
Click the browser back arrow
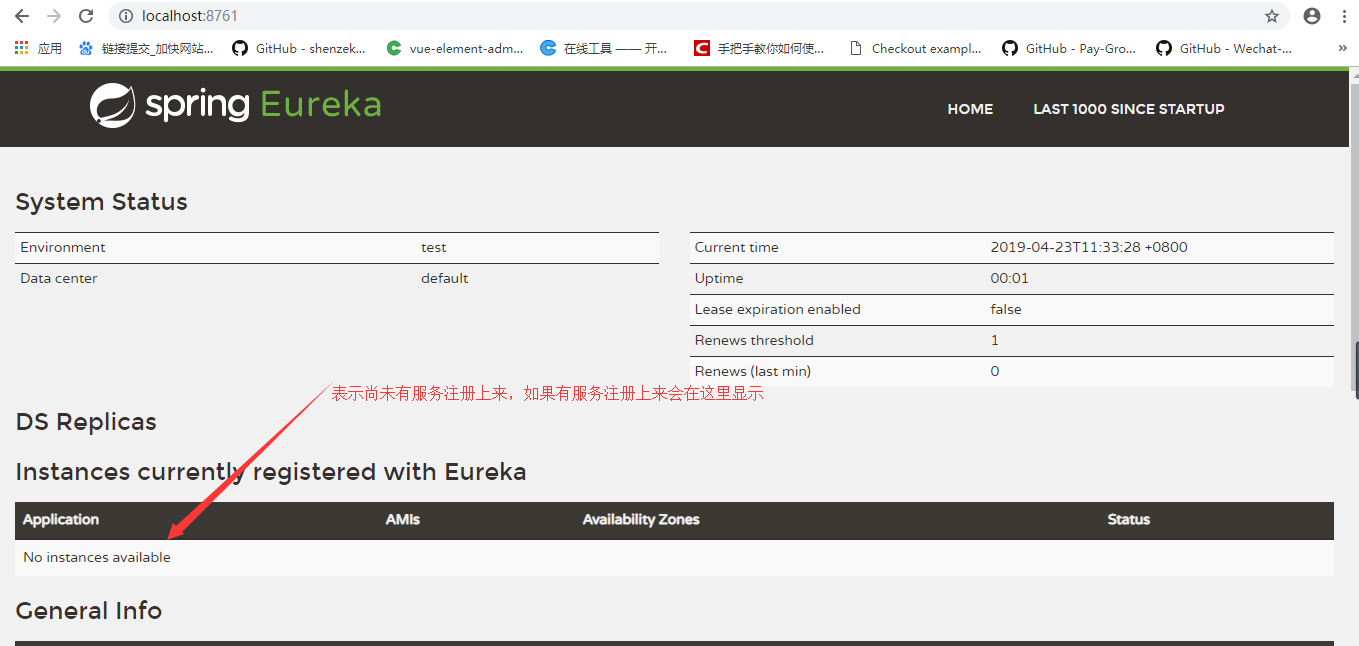tap(21, 16)
